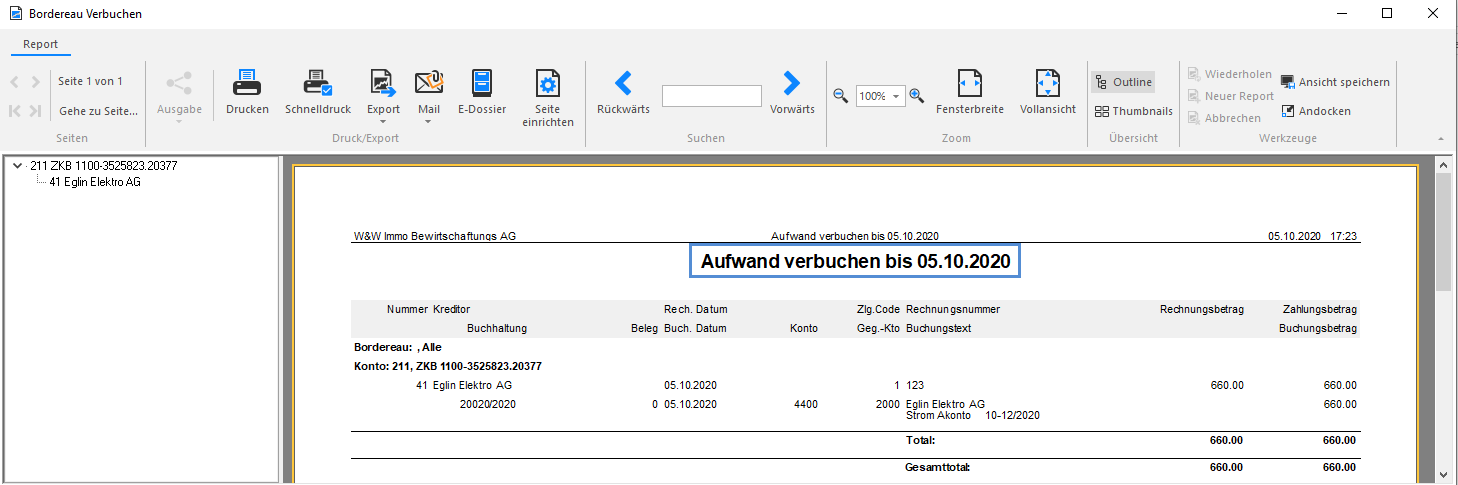Click the Bordereau: , Alle line
Viewport: 1458px width, 485px height.
398,347
